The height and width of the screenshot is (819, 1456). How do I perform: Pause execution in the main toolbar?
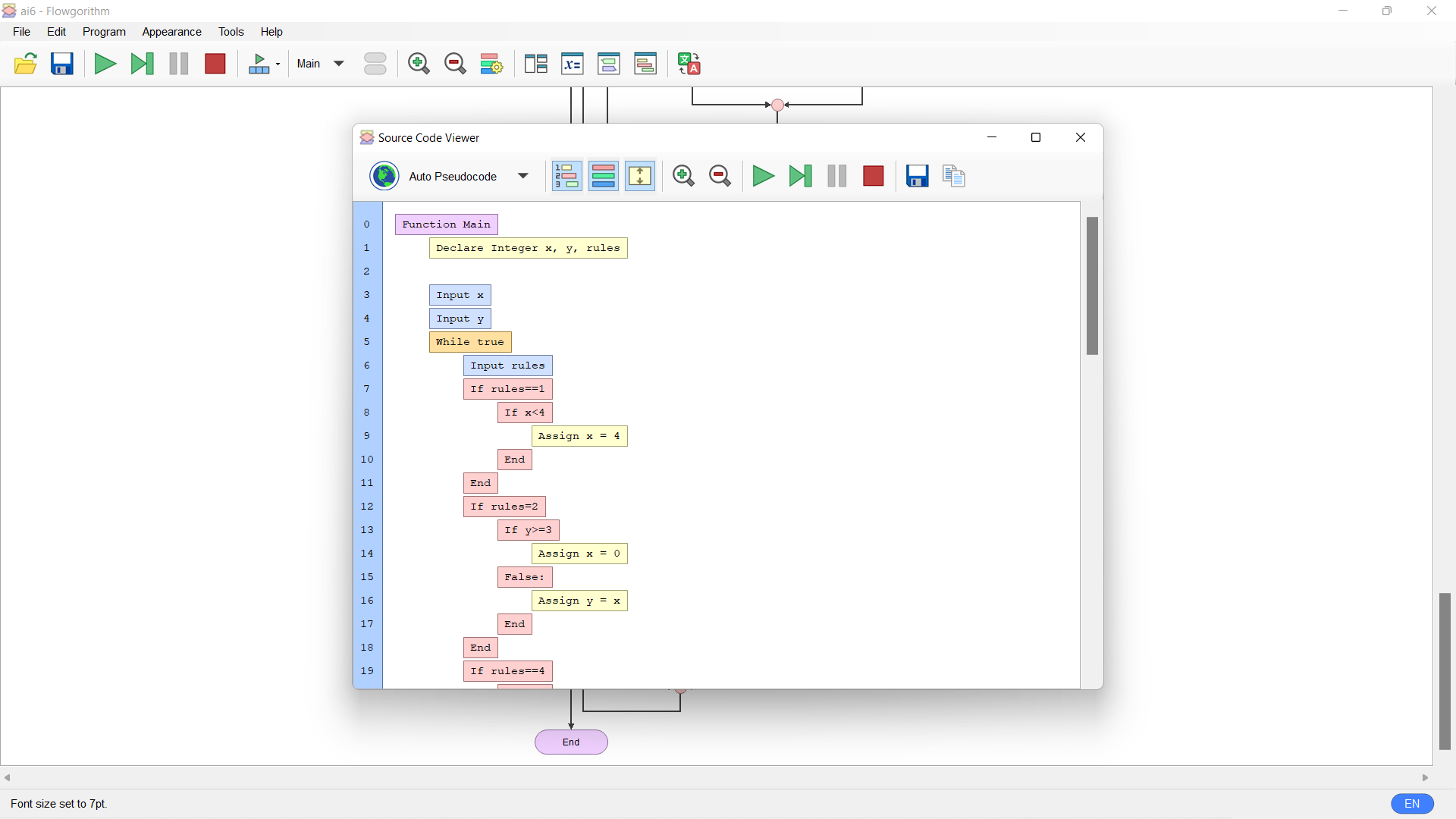click(x=179, y=64)
